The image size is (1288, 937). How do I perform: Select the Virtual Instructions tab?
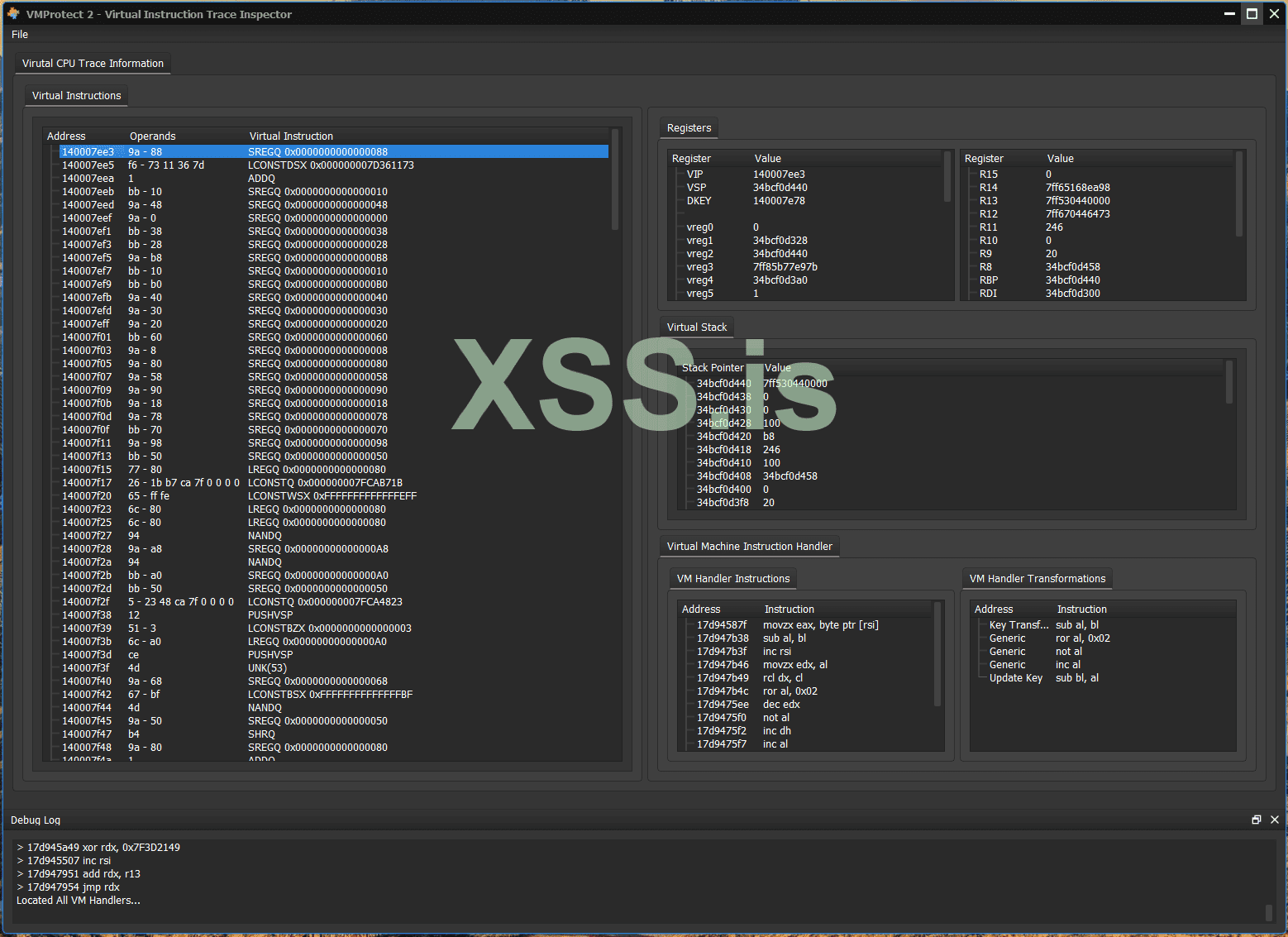pos(76,96)
